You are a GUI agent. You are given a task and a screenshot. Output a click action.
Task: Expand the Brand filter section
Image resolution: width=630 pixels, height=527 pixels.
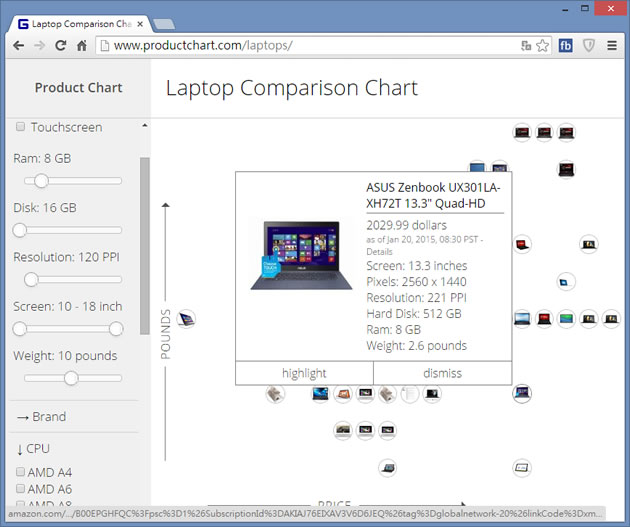pyautogui.click(x=41, y=417)
